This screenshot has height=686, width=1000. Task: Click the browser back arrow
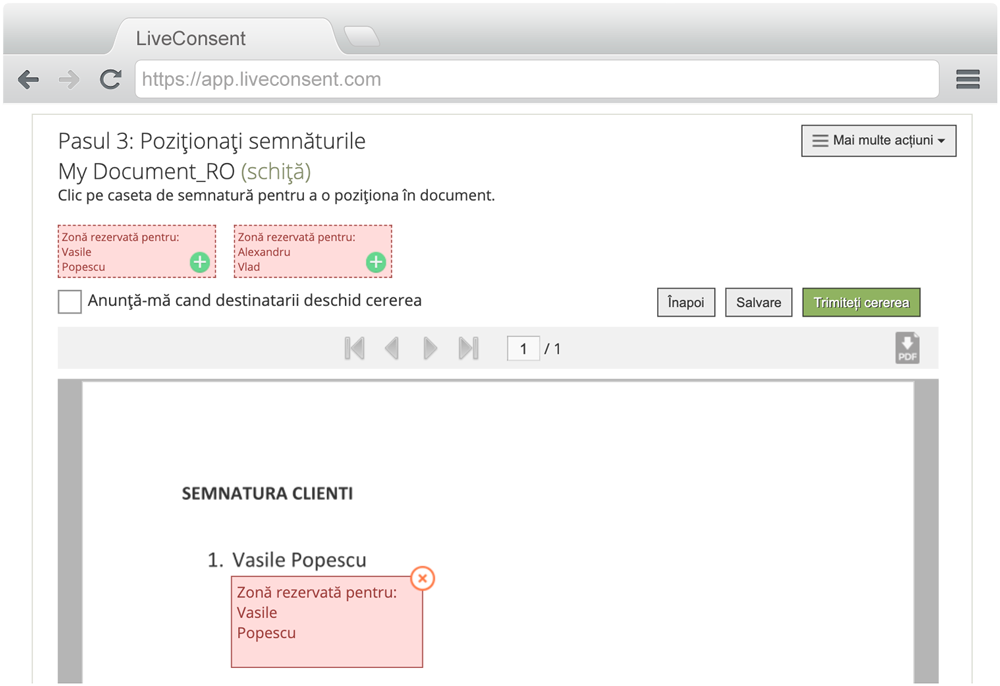(29, 80)
